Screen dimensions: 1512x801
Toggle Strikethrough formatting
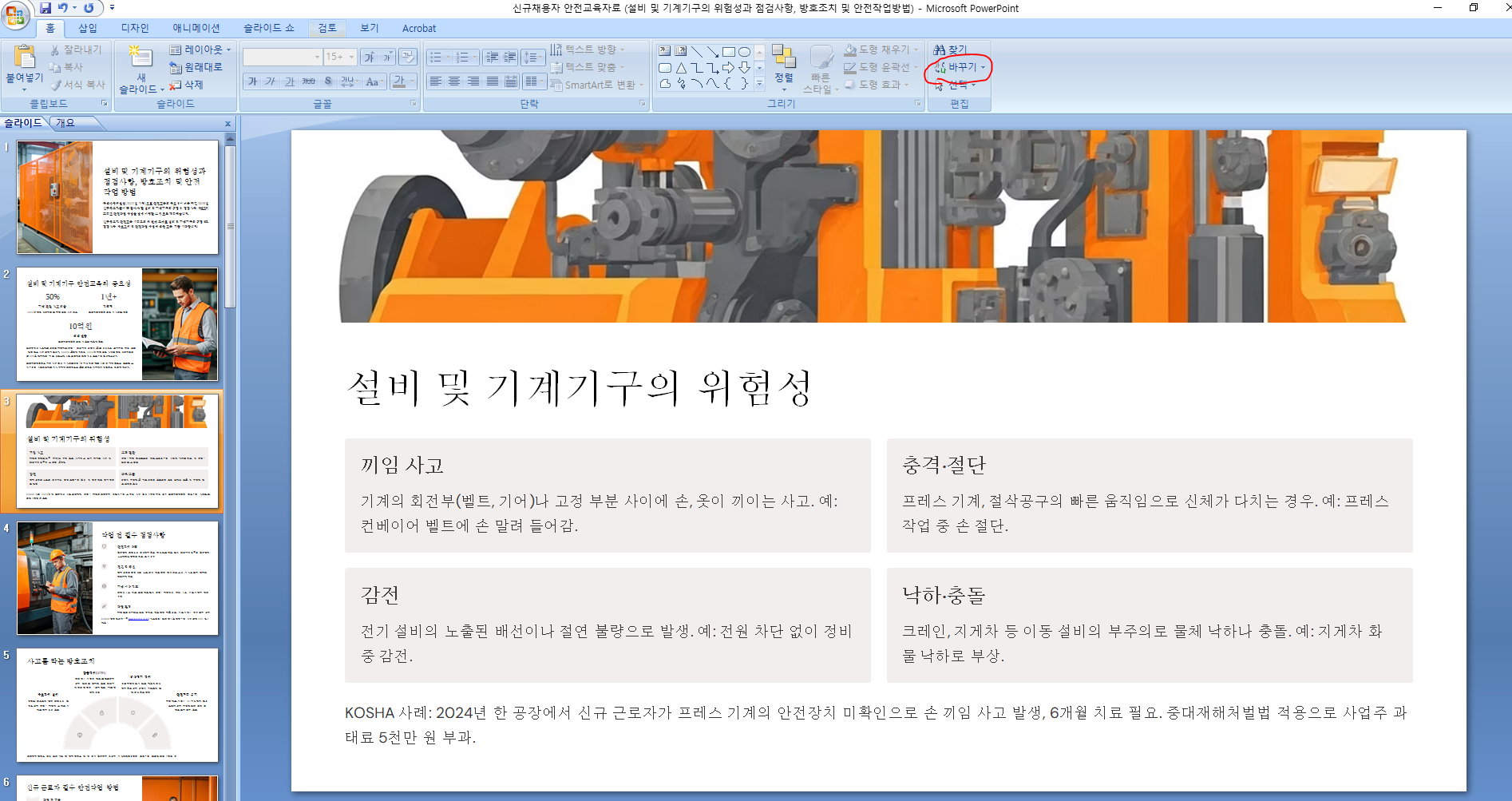click(309, 81)
